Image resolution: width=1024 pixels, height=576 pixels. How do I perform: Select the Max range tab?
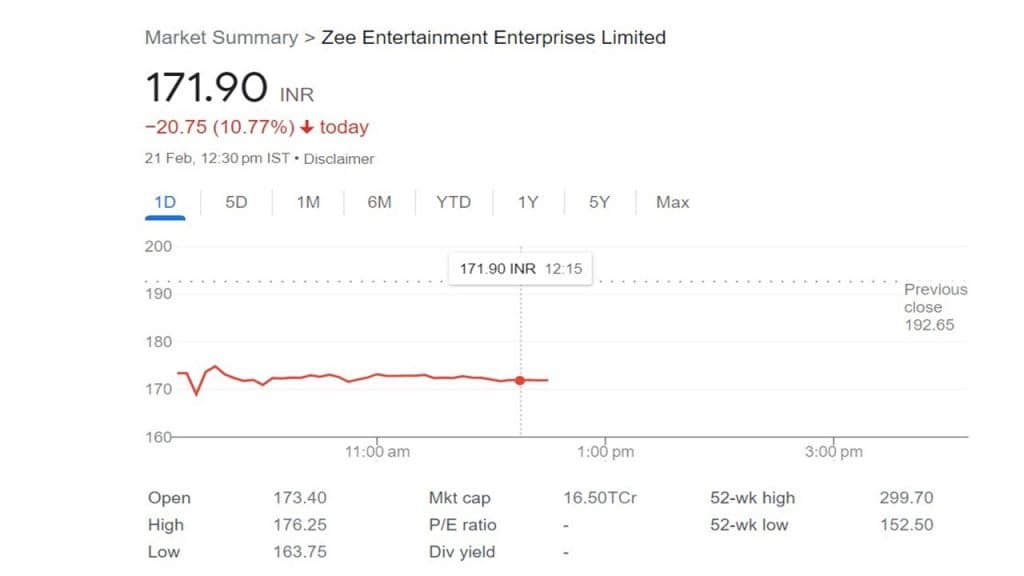672,202
